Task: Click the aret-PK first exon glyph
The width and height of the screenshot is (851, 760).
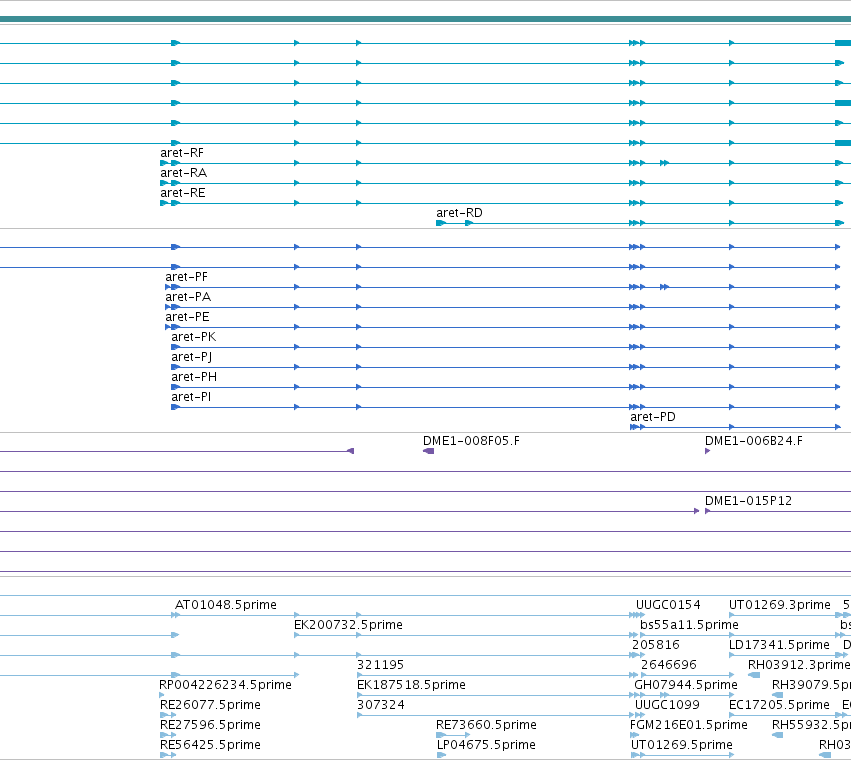Action: coord(175,347)
